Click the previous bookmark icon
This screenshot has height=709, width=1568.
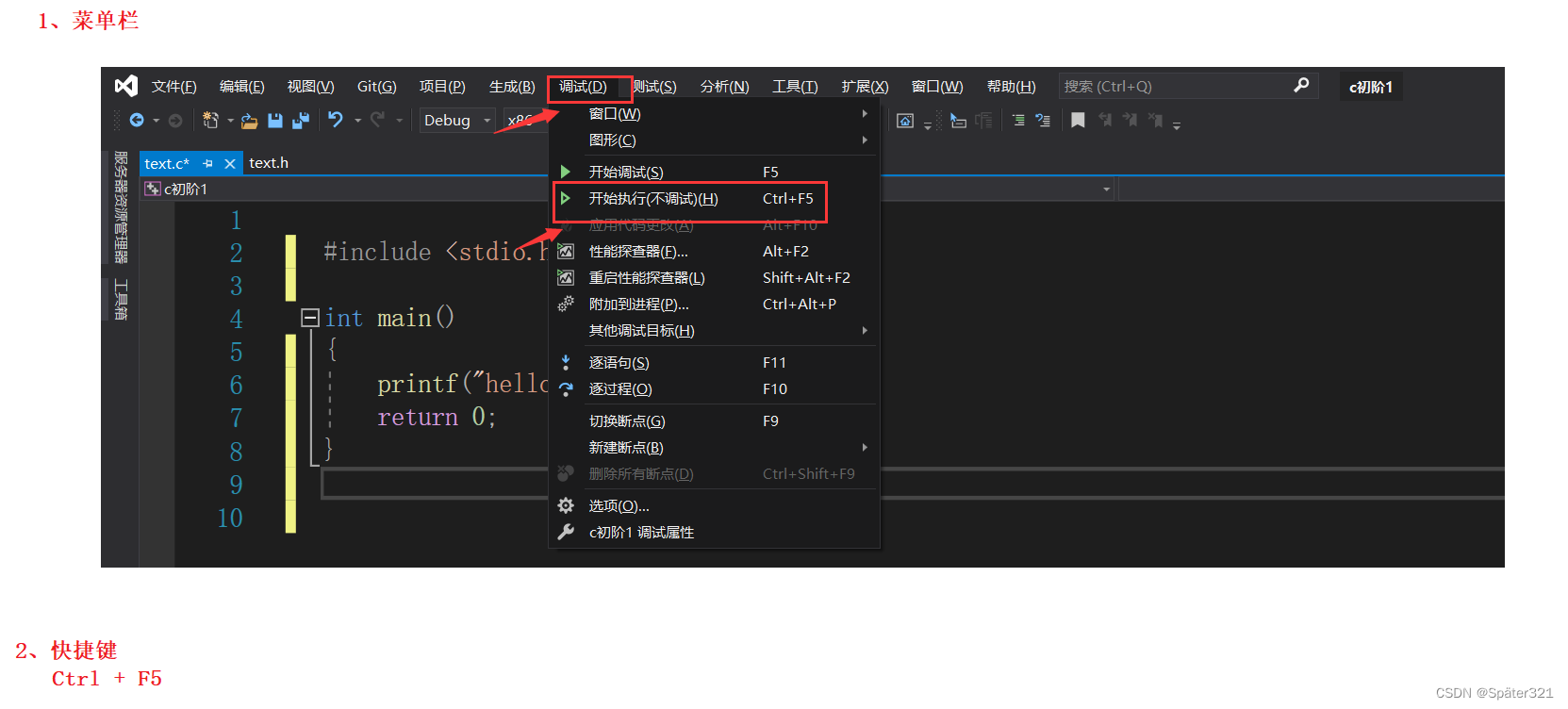[1105, 120]
